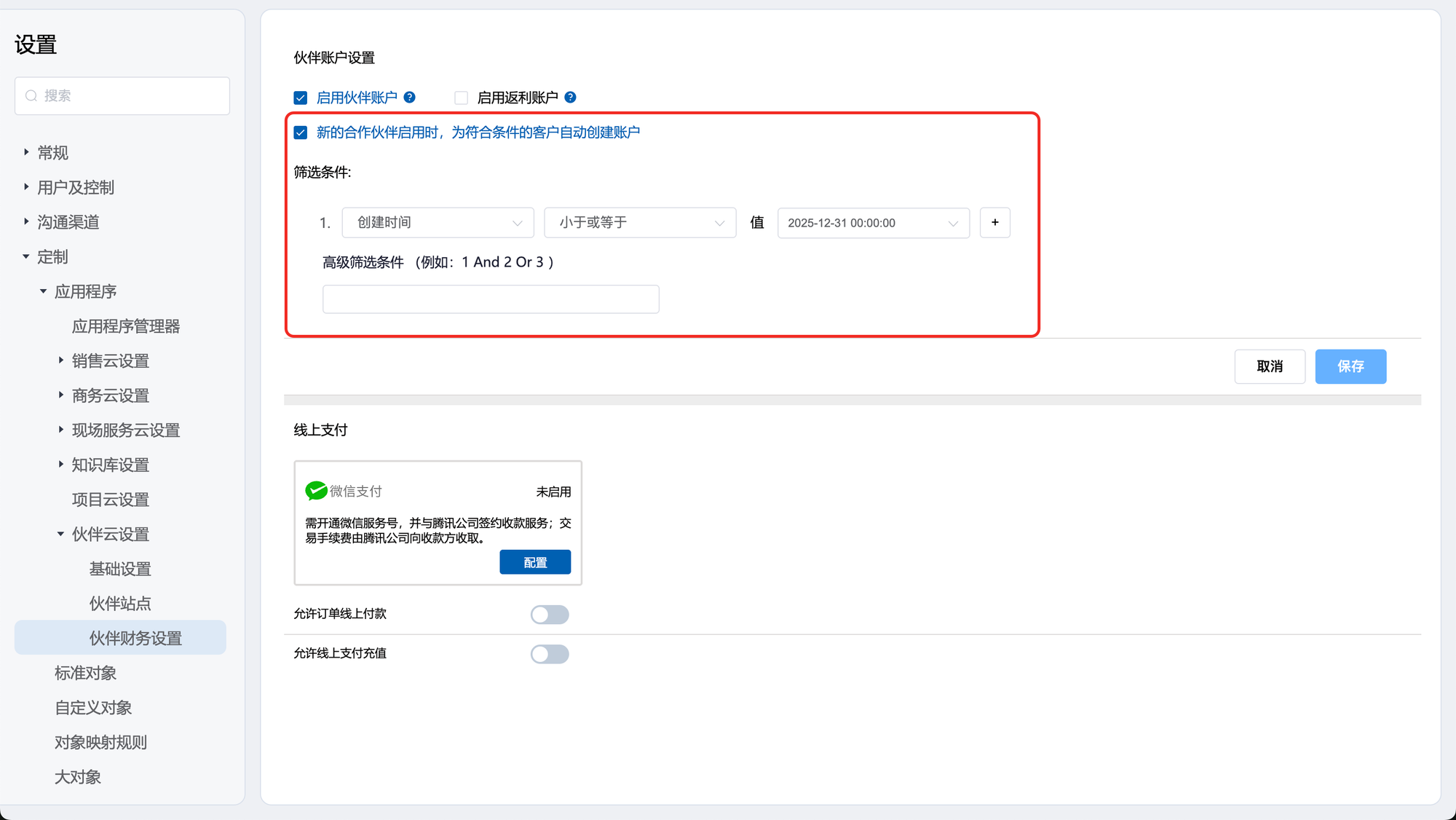The width and height of the screenshot is (1456, 820).
Task: Click help icon next to 启用伙伴账户
Action: 410,98
